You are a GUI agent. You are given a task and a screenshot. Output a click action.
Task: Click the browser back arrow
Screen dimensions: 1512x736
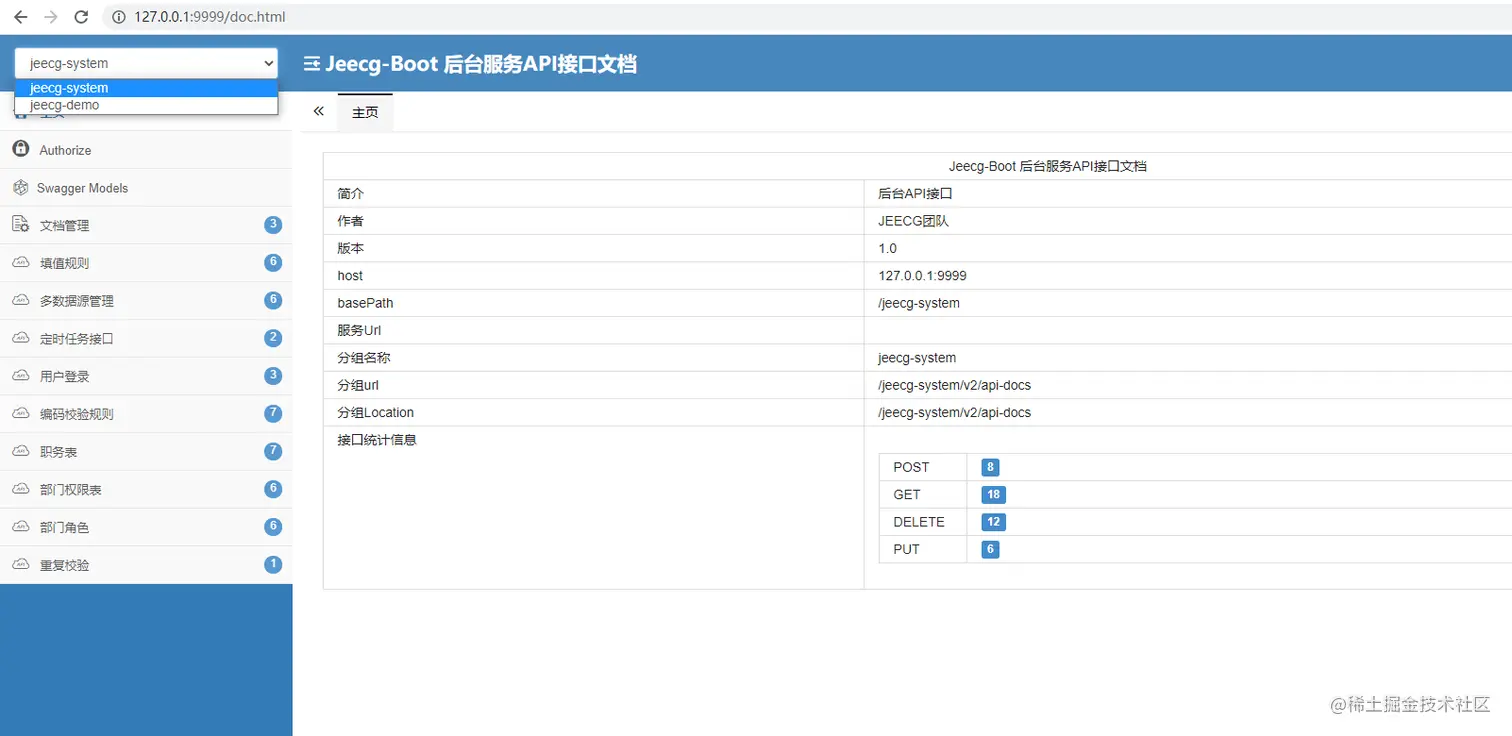click(20, 17)
